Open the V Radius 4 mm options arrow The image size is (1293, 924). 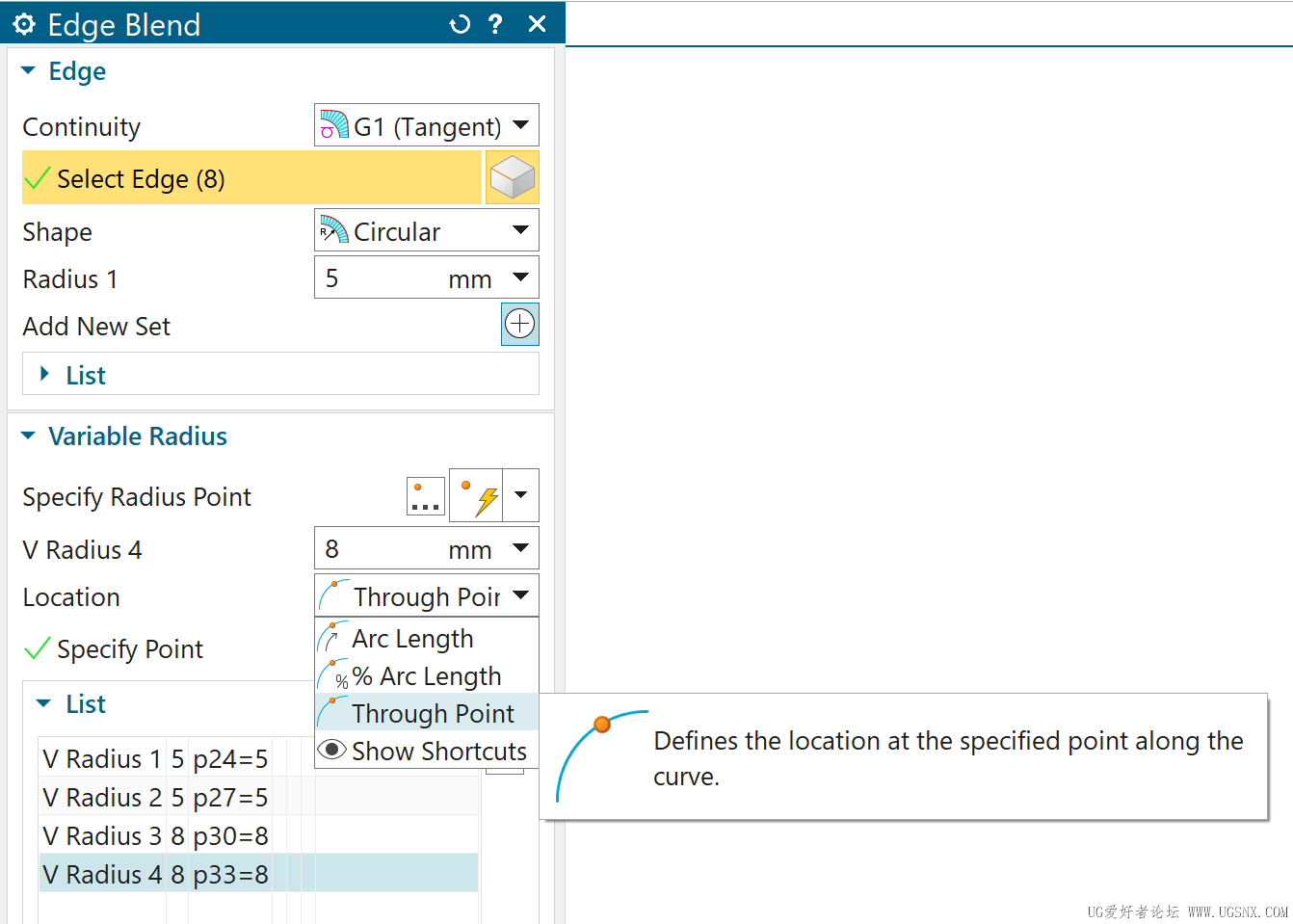[x=521, y=548]
